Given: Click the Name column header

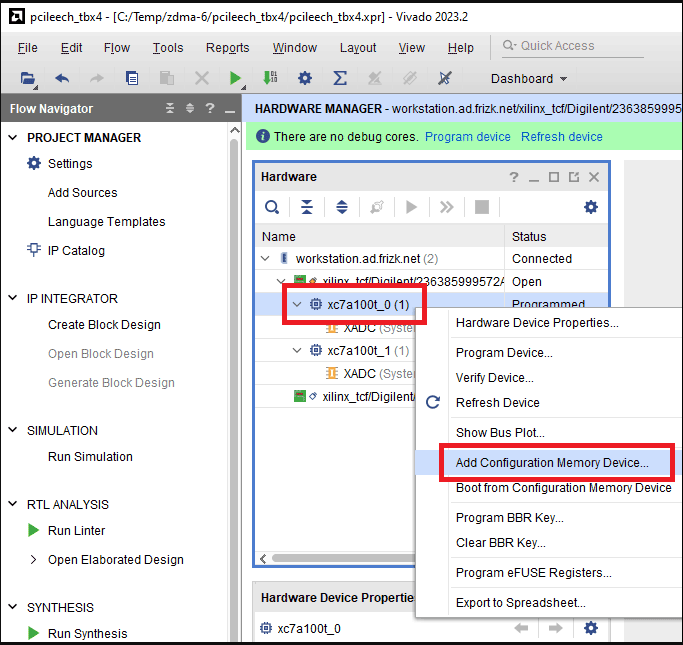Looking at the screenshot, I should coord(380,236).
